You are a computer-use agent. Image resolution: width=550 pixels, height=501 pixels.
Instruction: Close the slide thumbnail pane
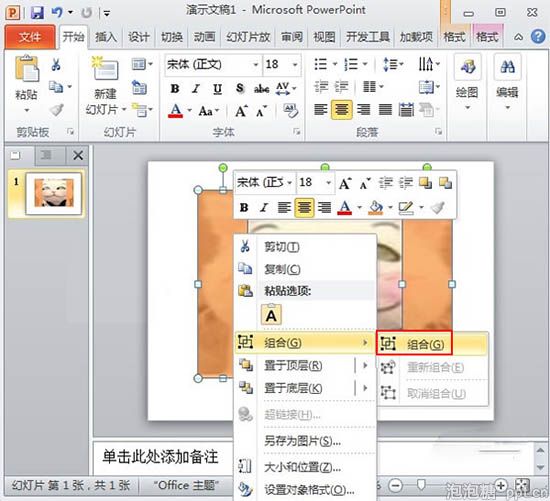click(78, 155)
